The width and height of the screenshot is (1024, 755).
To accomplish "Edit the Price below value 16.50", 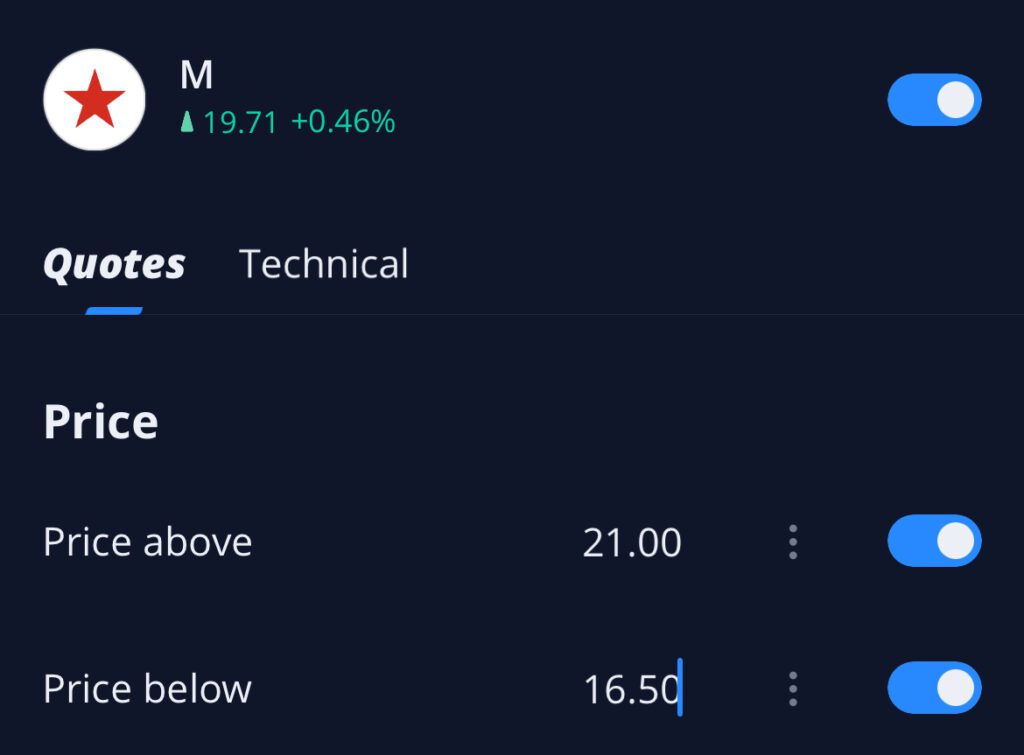I will tap(631, 690).
